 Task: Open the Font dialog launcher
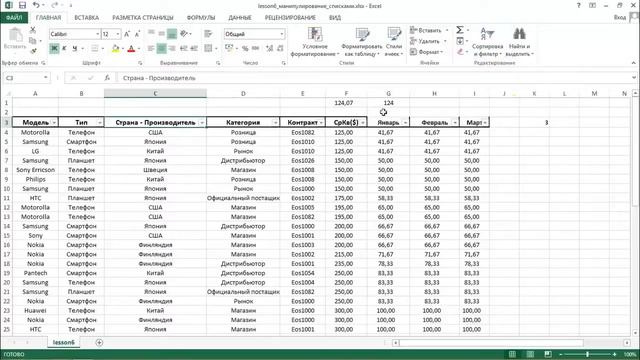[140, 63]
